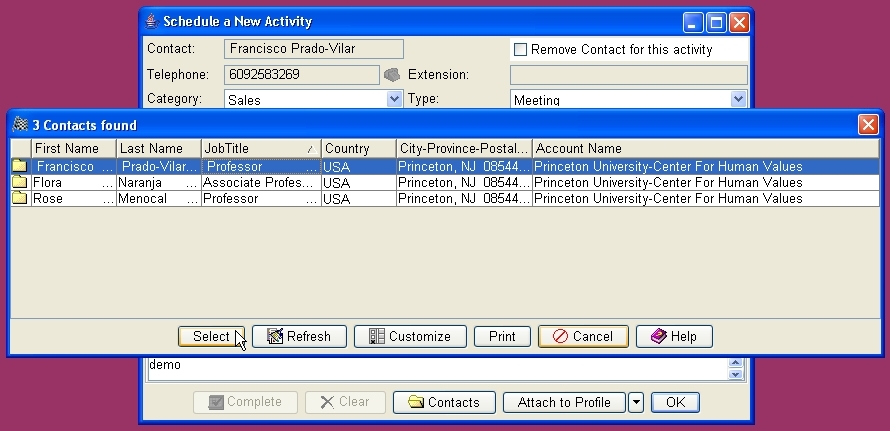Click the Contacts button in activity window
This screenshot has height=431, width=890.
tap(444, 402)
